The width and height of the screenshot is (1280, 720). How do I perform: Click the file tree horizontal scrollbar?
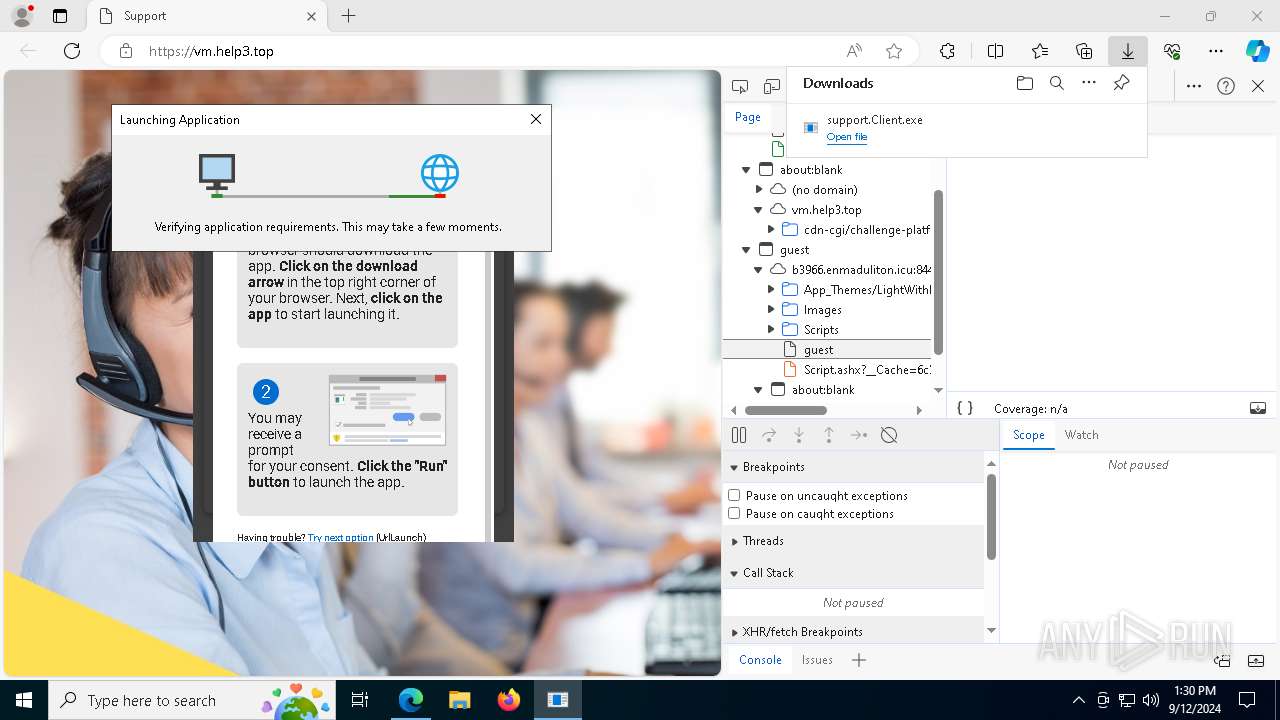(x=786, y=410)
